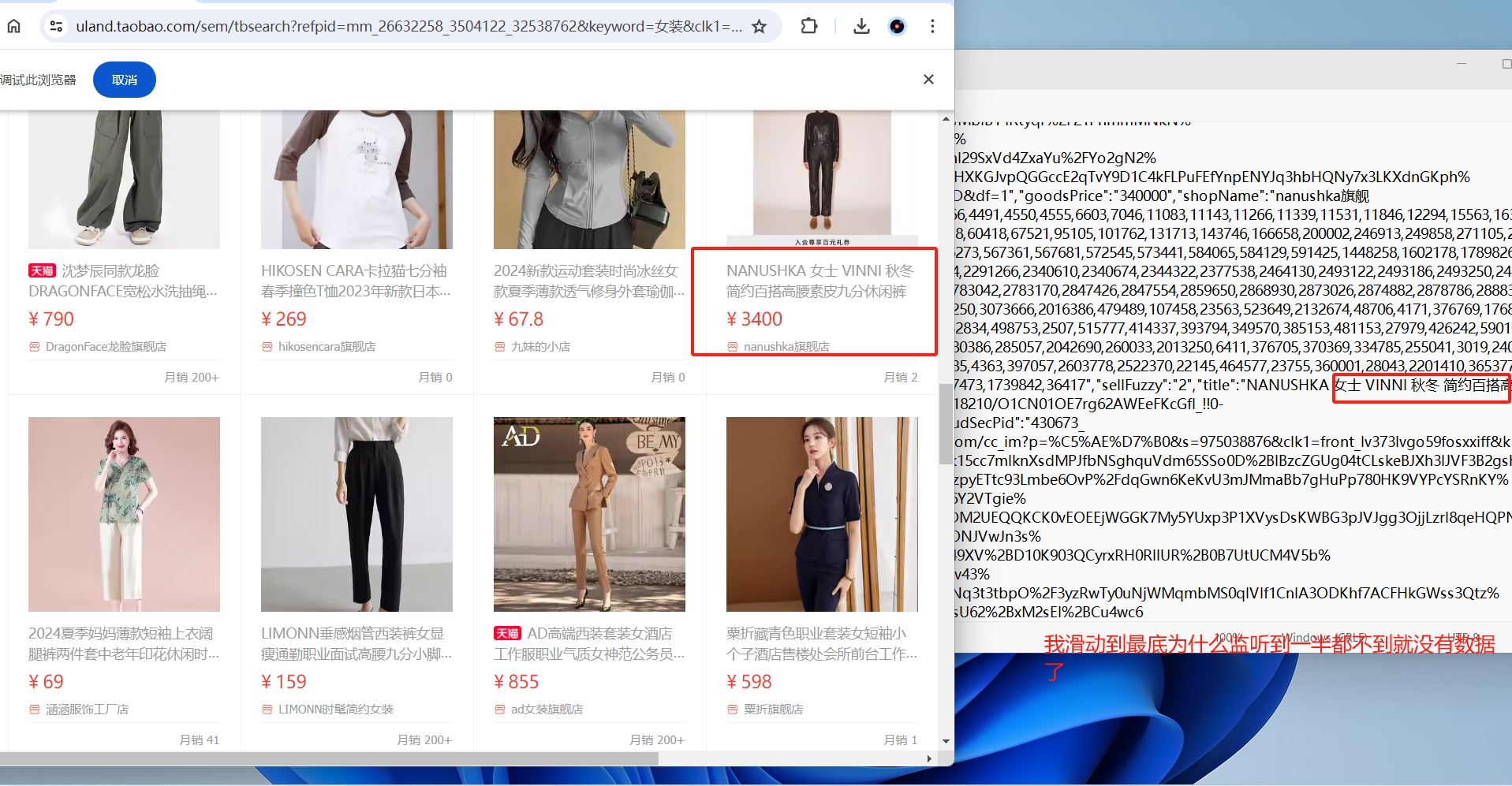Open the extensions puzzle icon

coord(808,26)
